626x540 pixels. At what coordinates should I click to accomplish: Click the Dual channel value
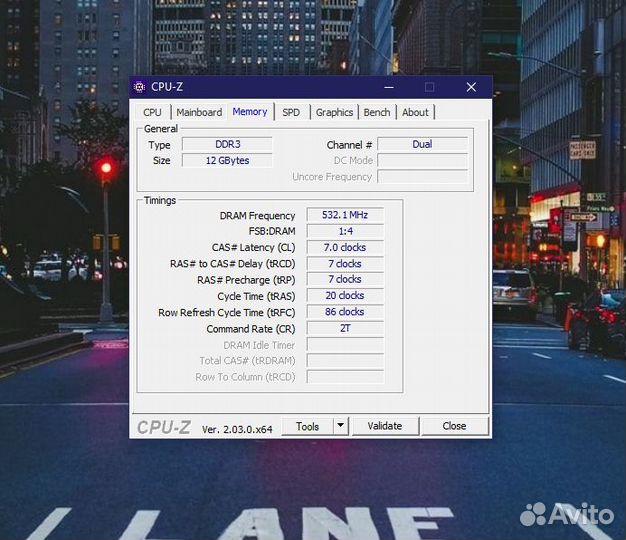click(x=422, y=144)
